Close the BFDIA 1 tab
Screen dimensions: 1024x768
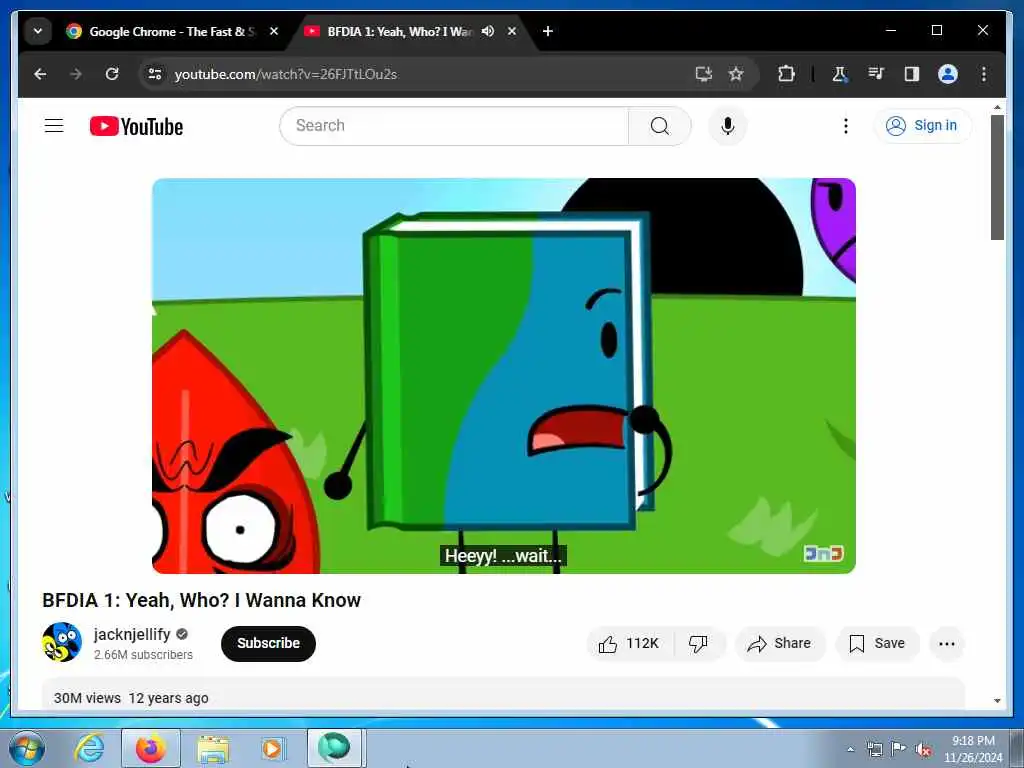(x=512, y=31)
